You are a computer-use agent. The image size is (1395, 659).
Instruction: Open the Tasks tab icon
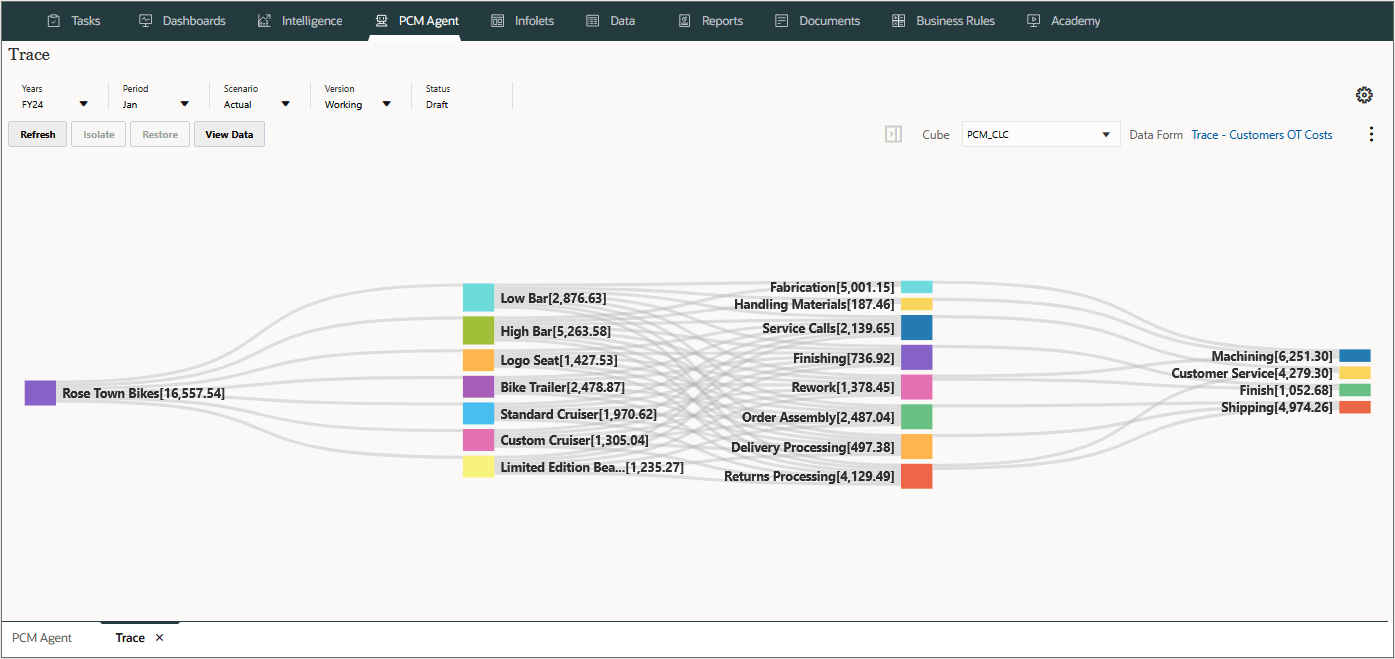(54, 20)
